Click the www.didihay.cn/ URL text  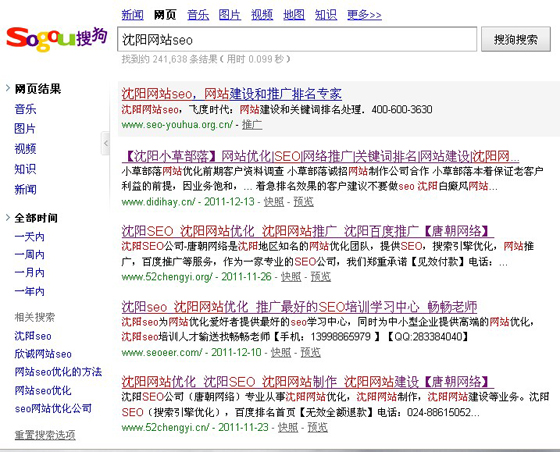point(158,202)
